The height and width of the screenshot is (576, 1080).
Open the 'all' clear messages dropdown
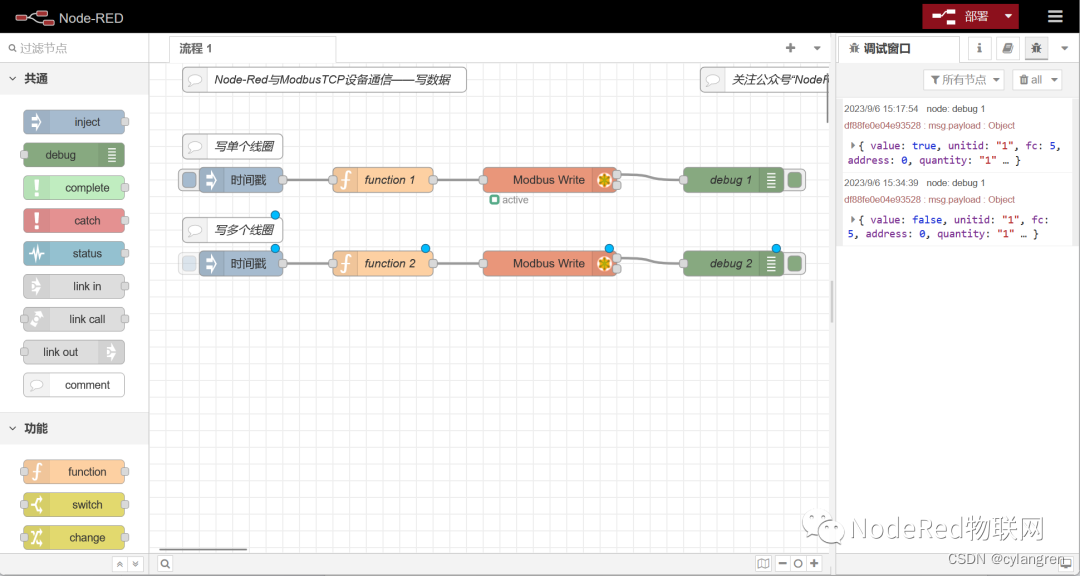1036,79
